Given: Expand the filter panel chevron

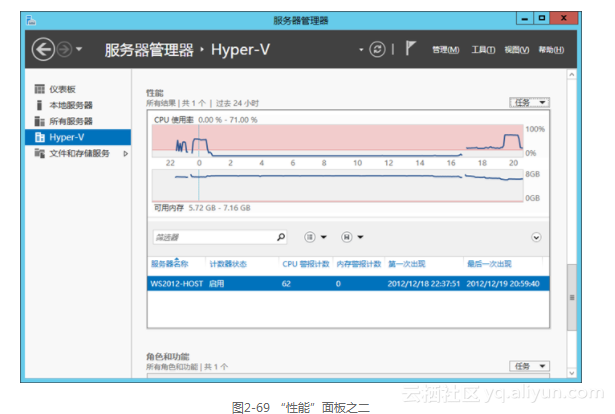Looking at the screenshot, I should (x=536, y=237).
